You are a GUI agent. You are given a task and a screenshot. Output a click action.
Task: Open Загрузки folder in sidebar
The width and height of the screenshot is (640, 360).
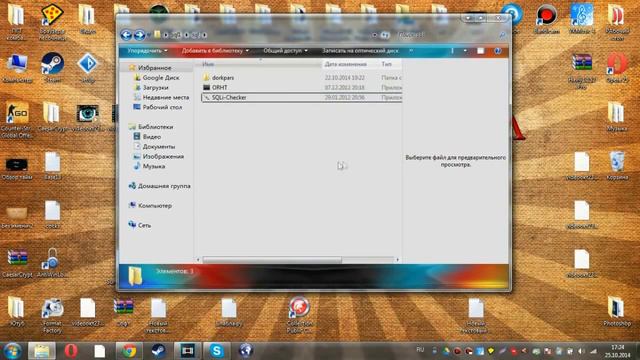pos(155,87)
